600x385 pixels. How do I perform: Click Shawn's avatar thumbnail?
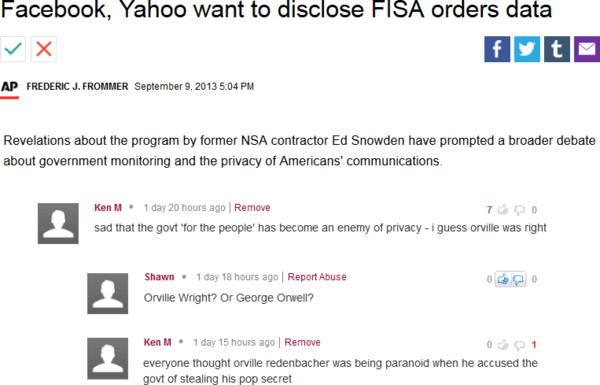pyautogui.click(x=108, y=294)
